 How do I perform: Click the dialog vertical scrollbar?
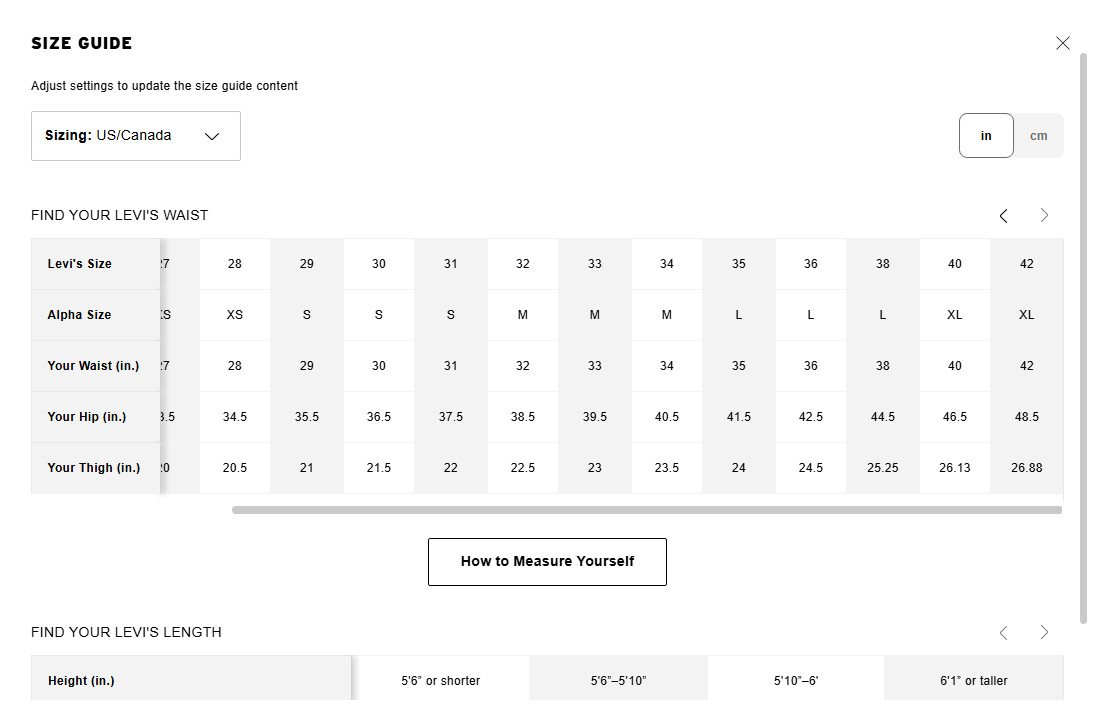pyautogui.click(x=1083, y=338)
